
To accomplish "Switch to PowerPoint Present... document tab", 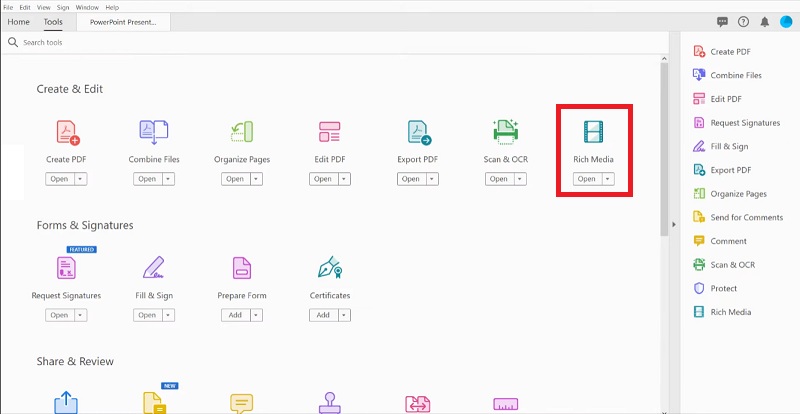I will (x=123, y=22).
